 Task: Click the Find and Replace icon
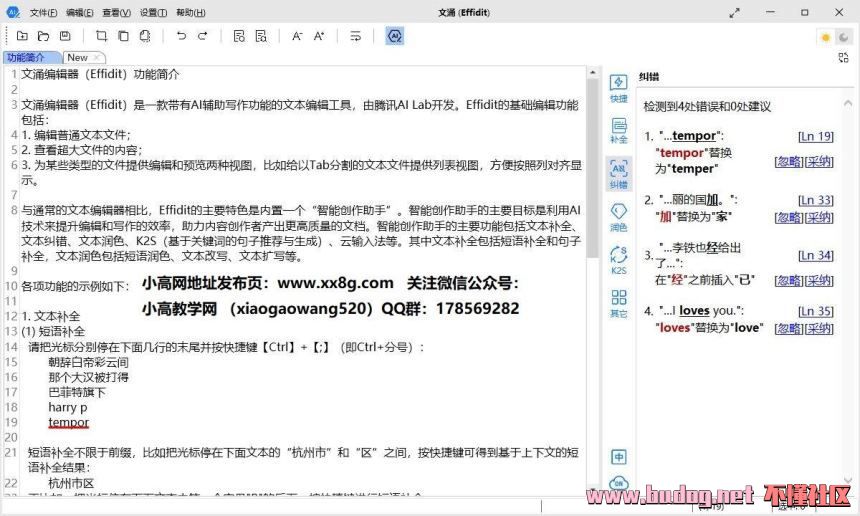261,36
